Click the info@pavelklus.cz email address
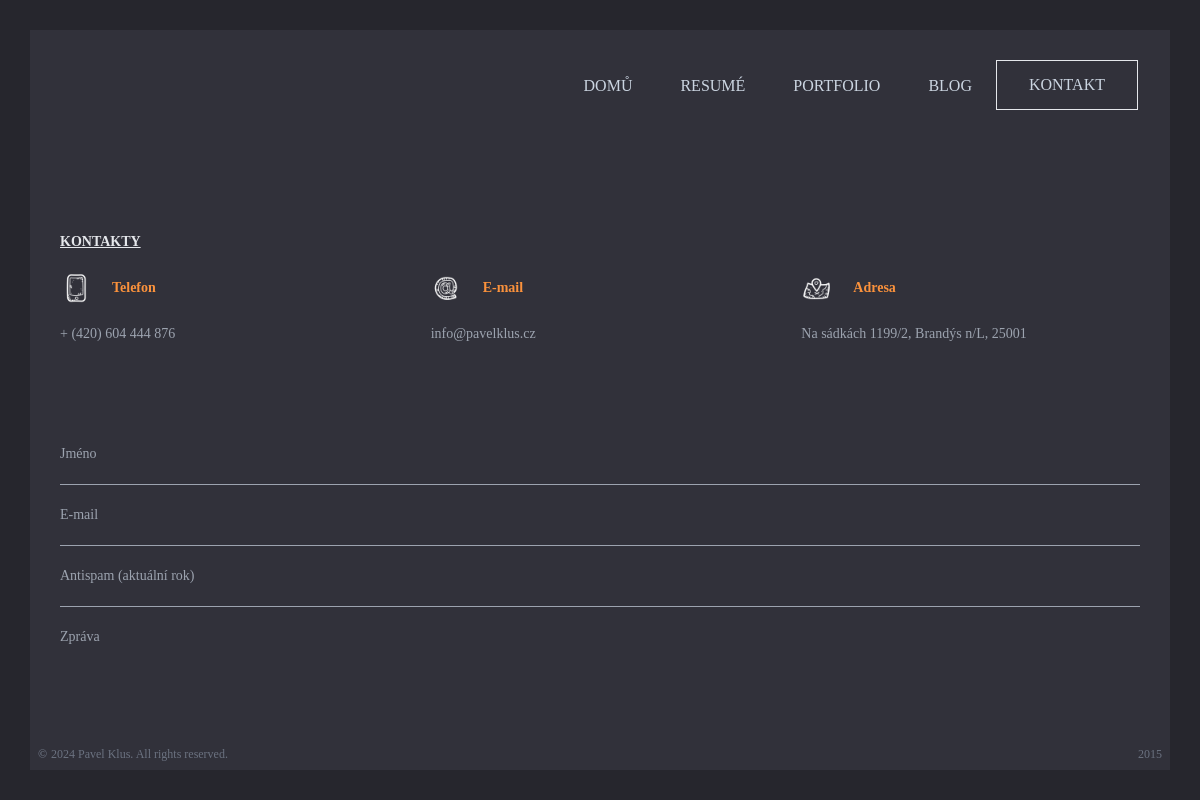This screenshot has height=800, width=1200. (x=483, y=333)
